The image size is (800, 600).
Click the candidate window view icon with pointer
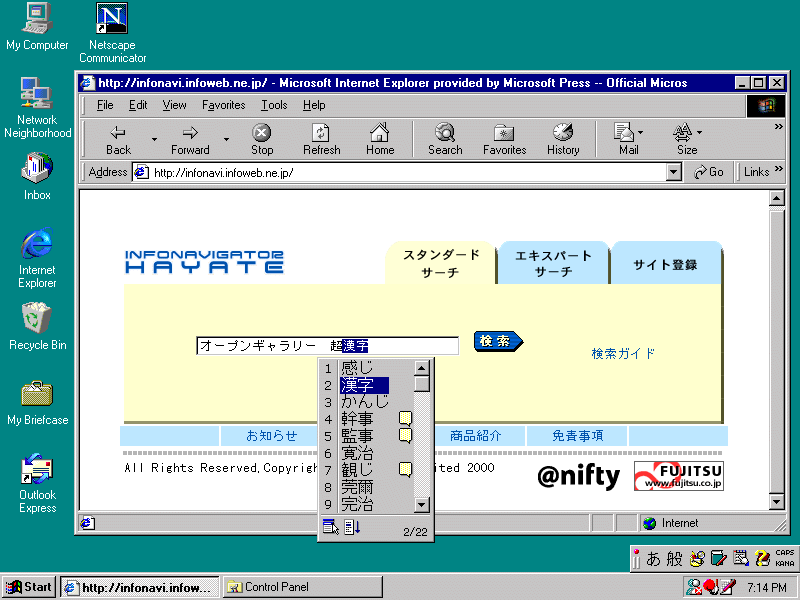click(331, 527)
